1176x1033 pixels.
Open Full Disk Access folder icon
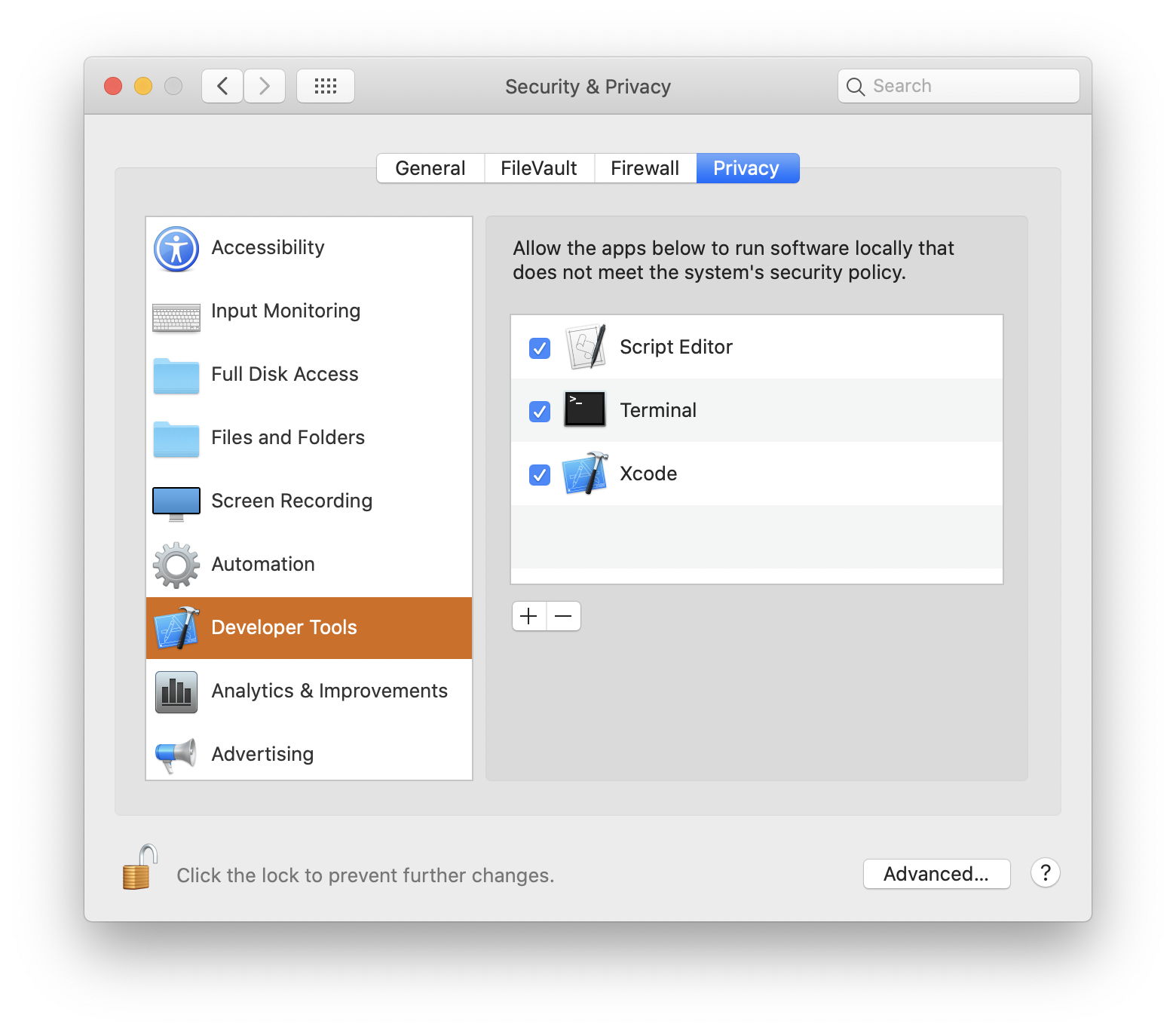tap(176, 375)
